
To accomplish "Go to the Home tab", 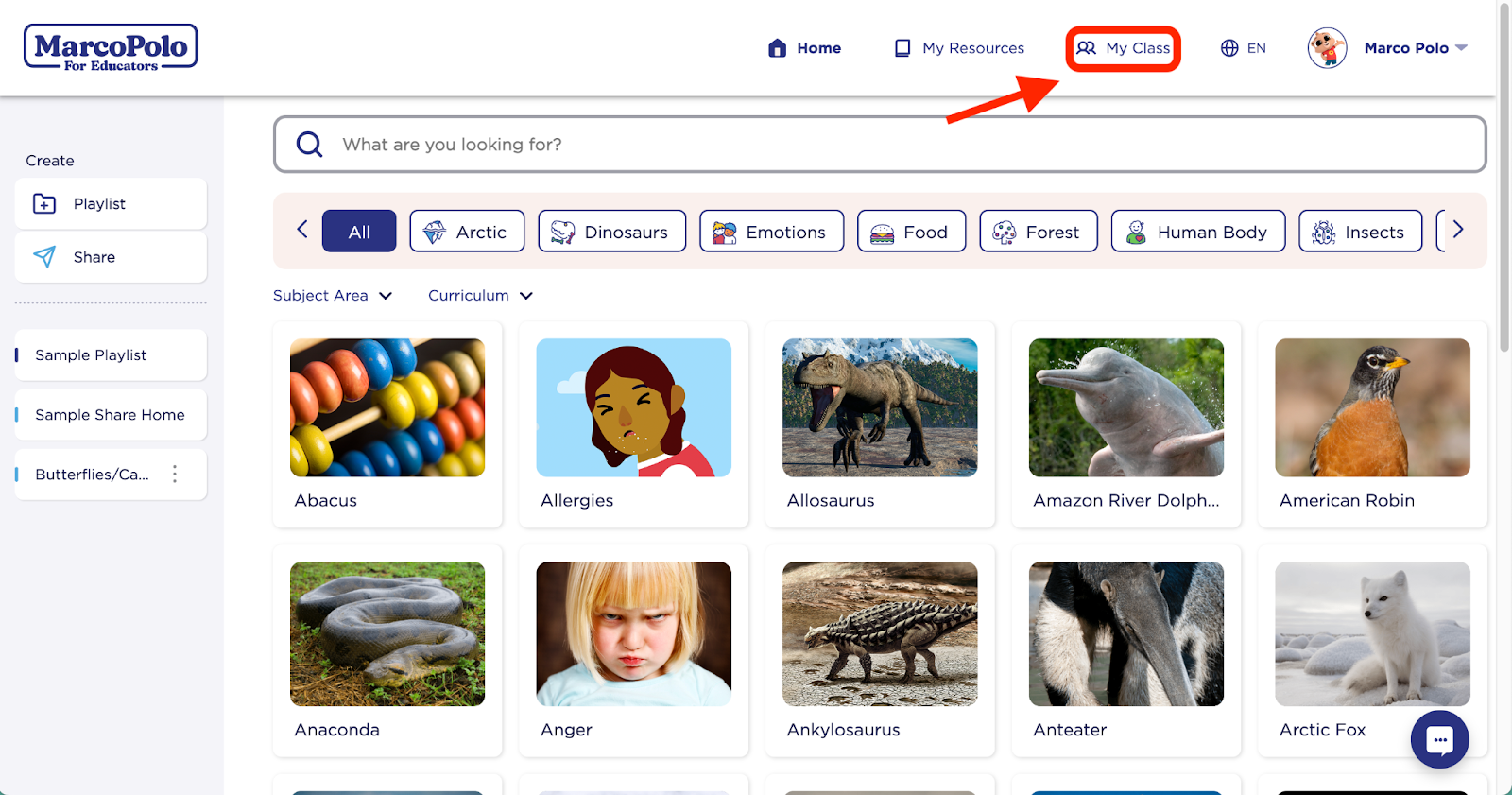I will coord(805,48).
